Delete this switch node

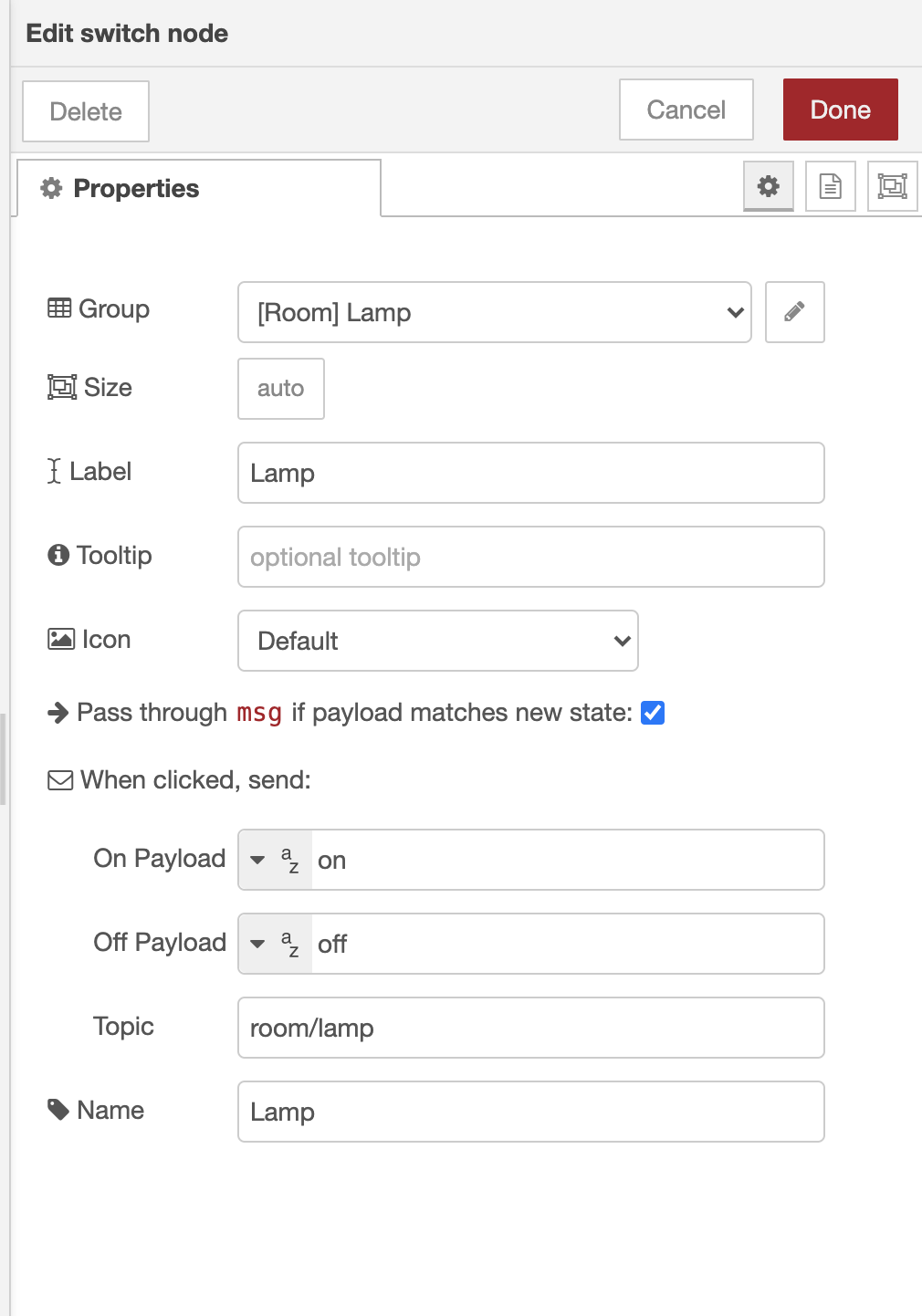tap(86, 111)
